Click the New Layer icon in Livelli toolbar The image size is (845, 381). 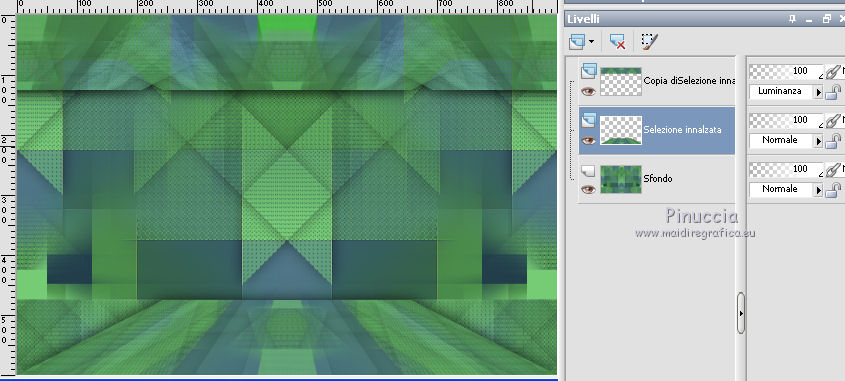(x=578, y=41)
